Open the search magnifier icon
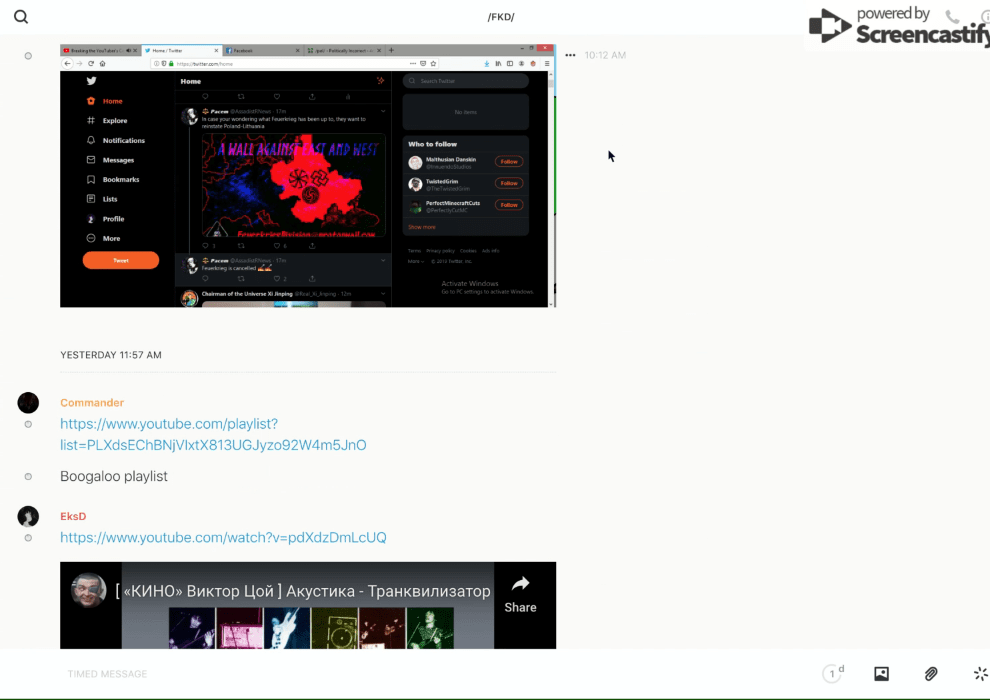This screenshot has height=700, width=990. (x=21, y=17)
